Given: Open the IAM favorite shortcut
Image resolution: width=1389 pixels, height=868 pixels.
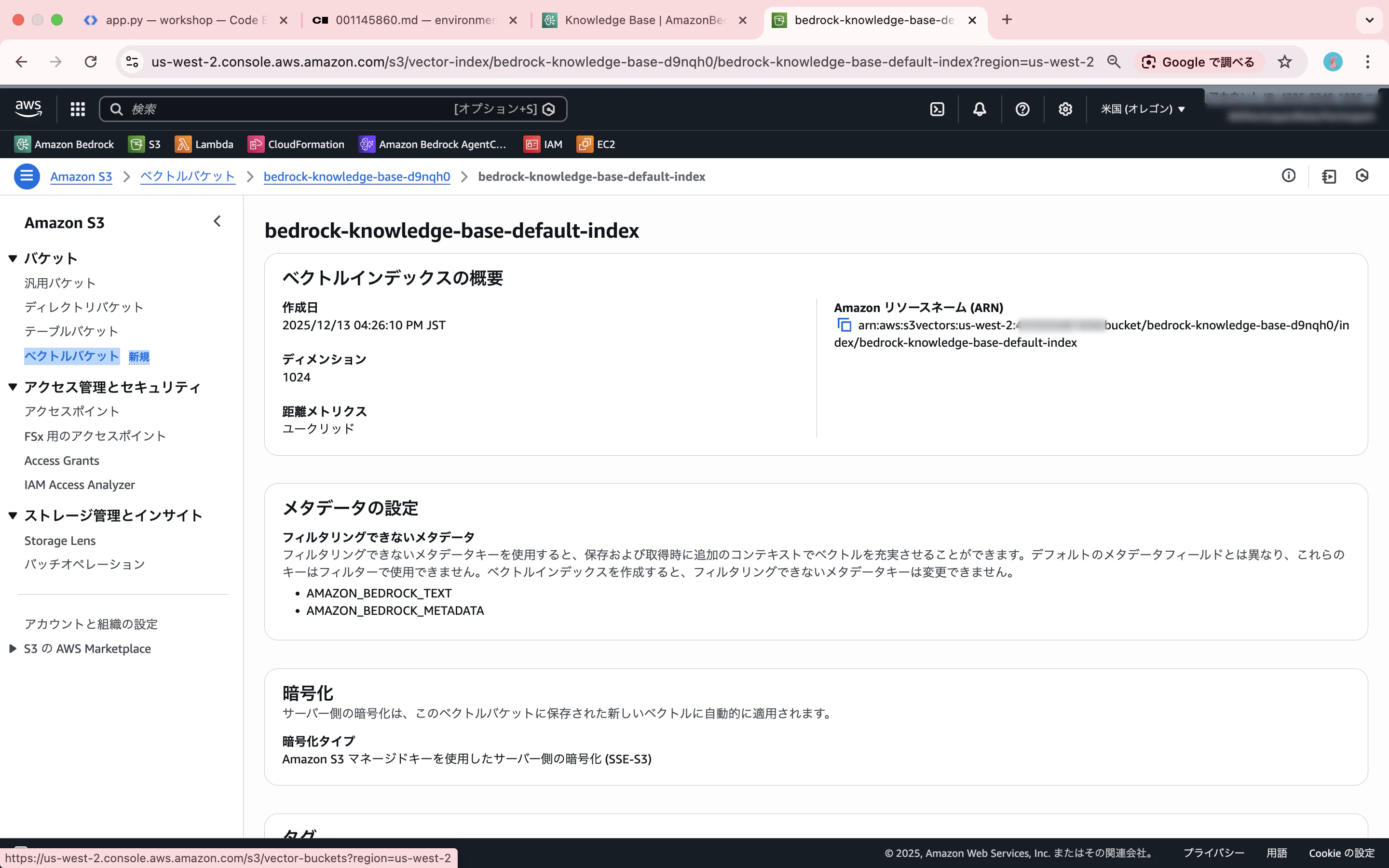Looking at the screenshot, I should click(x=543, y=144).
